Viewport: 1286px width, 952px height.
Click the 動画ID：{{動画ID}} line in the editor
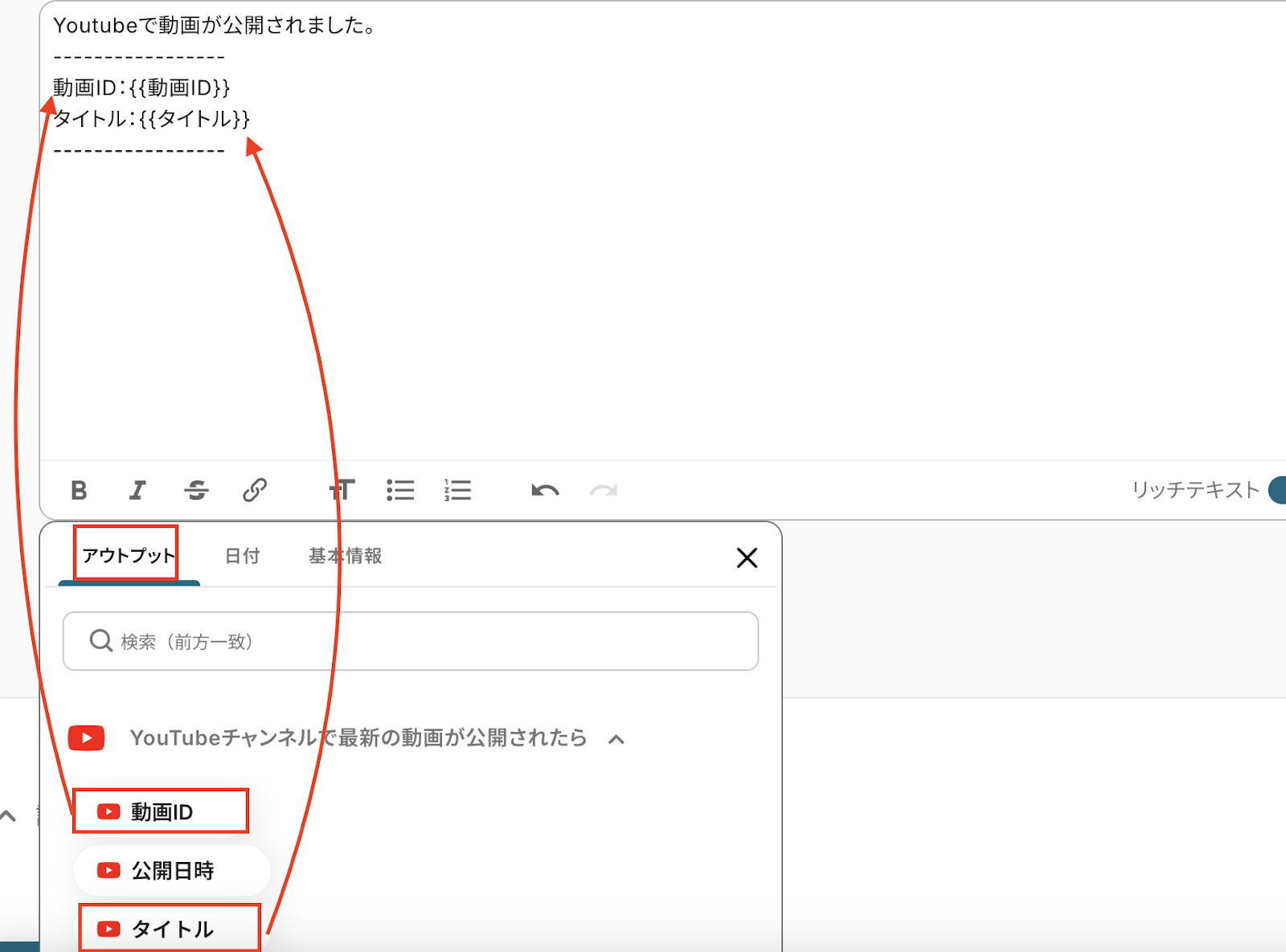pyautogui.click(x=141, y=88)
